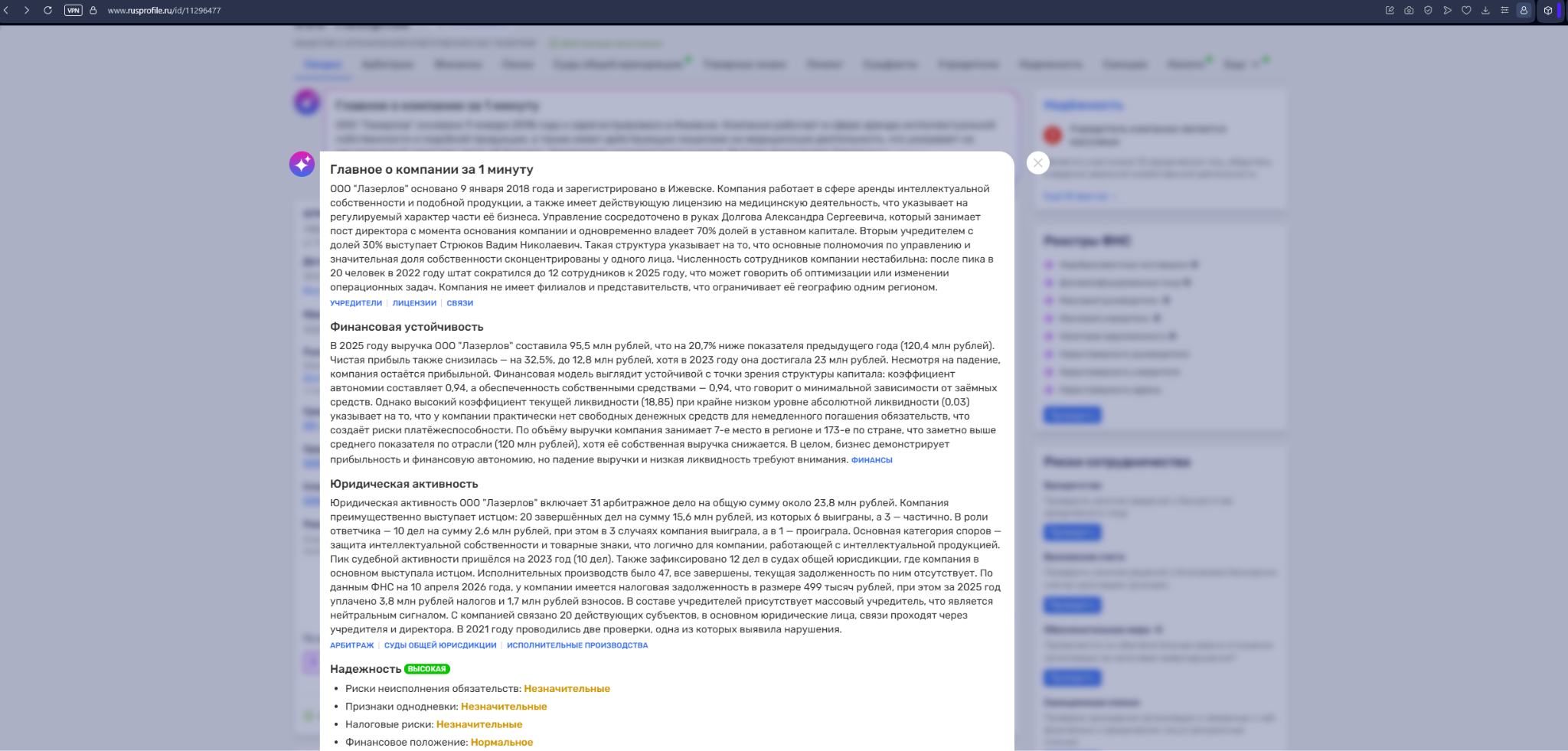
Task: Go back using the browser back arrow
Action: [6, 11]
